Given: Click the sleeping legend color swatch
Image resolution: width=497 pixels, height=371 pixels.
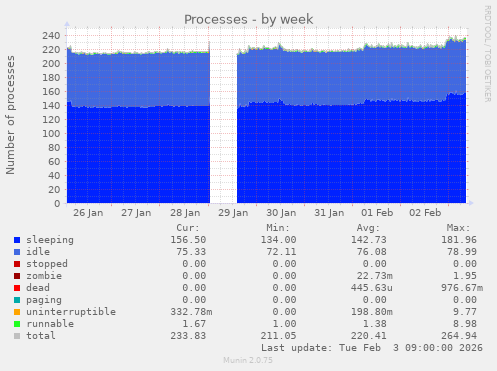Looking at the screenshot, I should [17, 240].
